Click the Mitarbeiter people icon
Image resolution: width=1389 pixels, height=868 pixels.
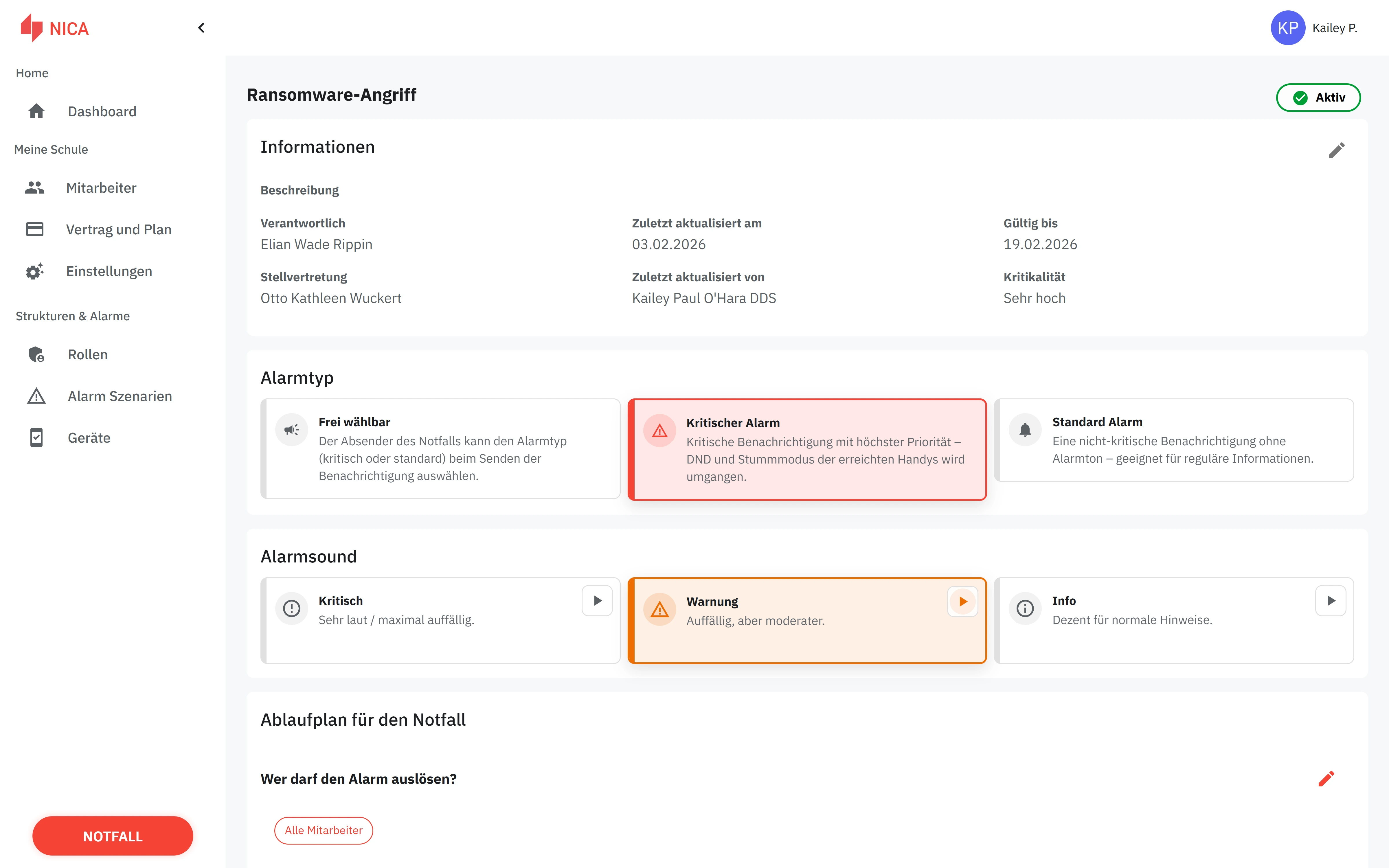[34, 188]
